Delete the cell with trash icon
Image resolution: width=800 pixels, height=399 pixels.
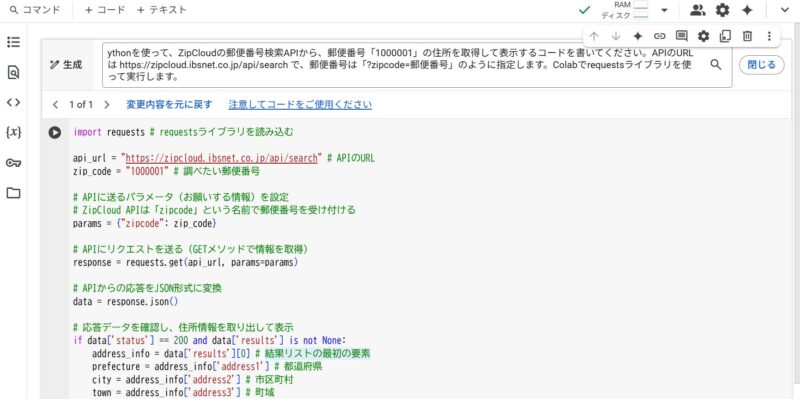747,36
